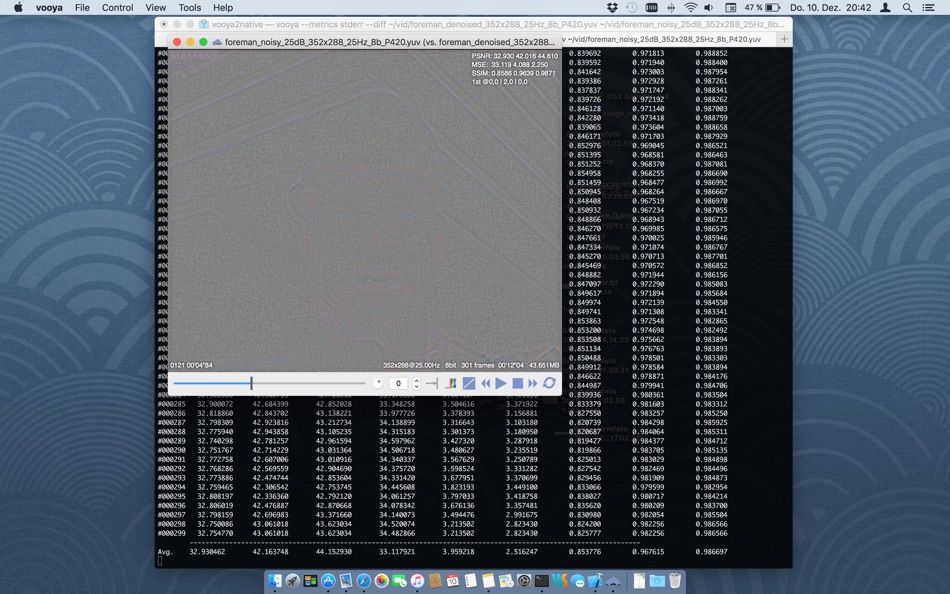Viewport: 950px width, 594px height.
Task: Open Spotlight search magnifier
Action: [x=907, y=7]
